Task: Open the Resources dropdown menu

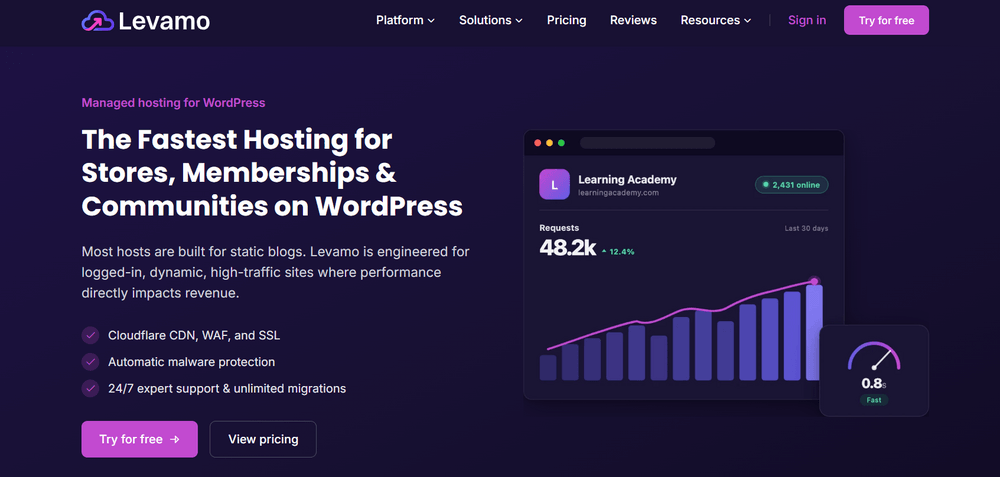Action: (716, 20)
